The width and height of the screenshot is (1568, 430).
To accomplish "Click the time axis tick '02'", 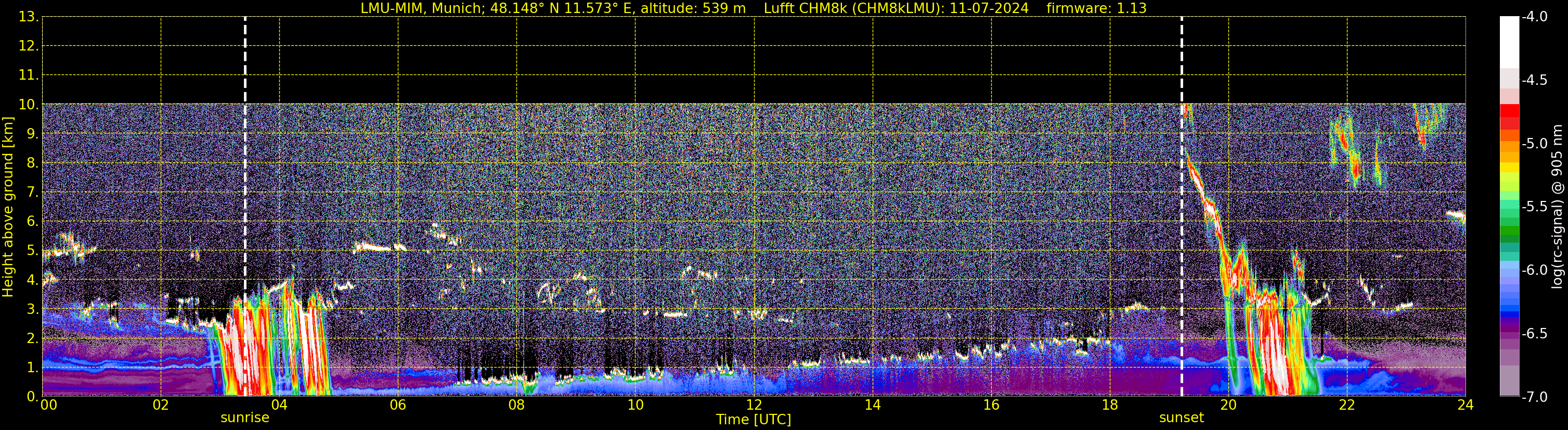I will click(x=161, y=405).
